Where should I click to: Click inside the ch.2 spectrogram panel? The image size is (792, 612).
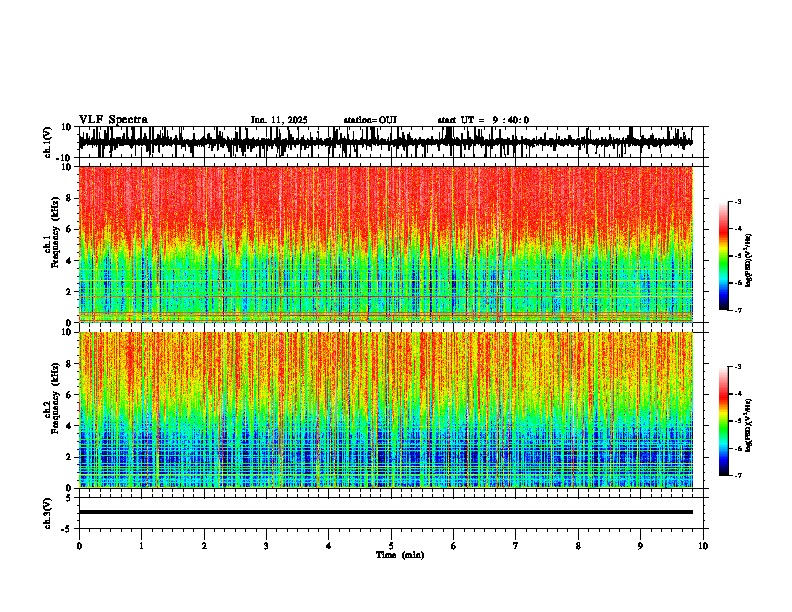point(385,410)
